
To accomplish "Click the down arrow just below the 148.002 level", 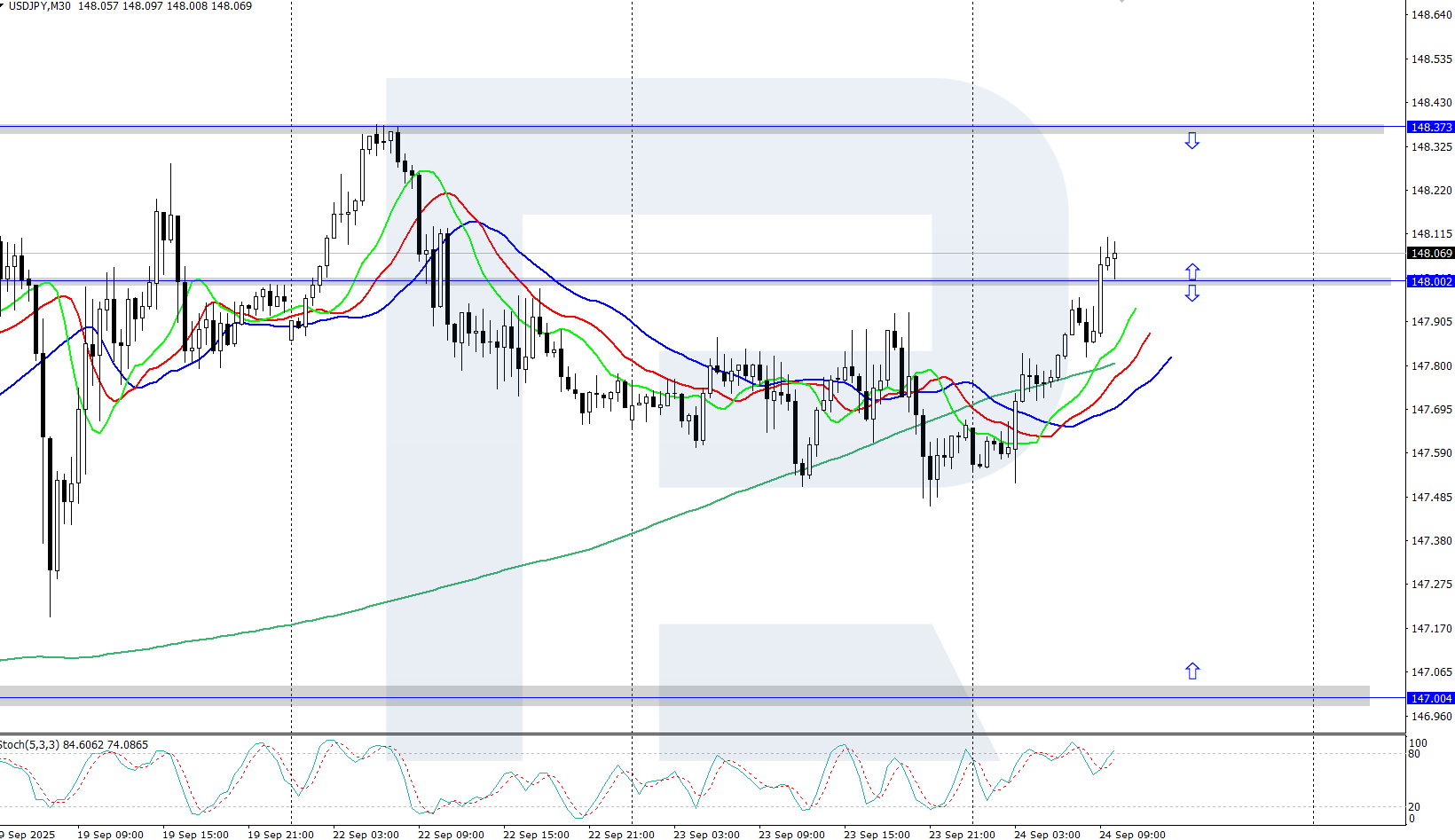I will point(1192,294).
